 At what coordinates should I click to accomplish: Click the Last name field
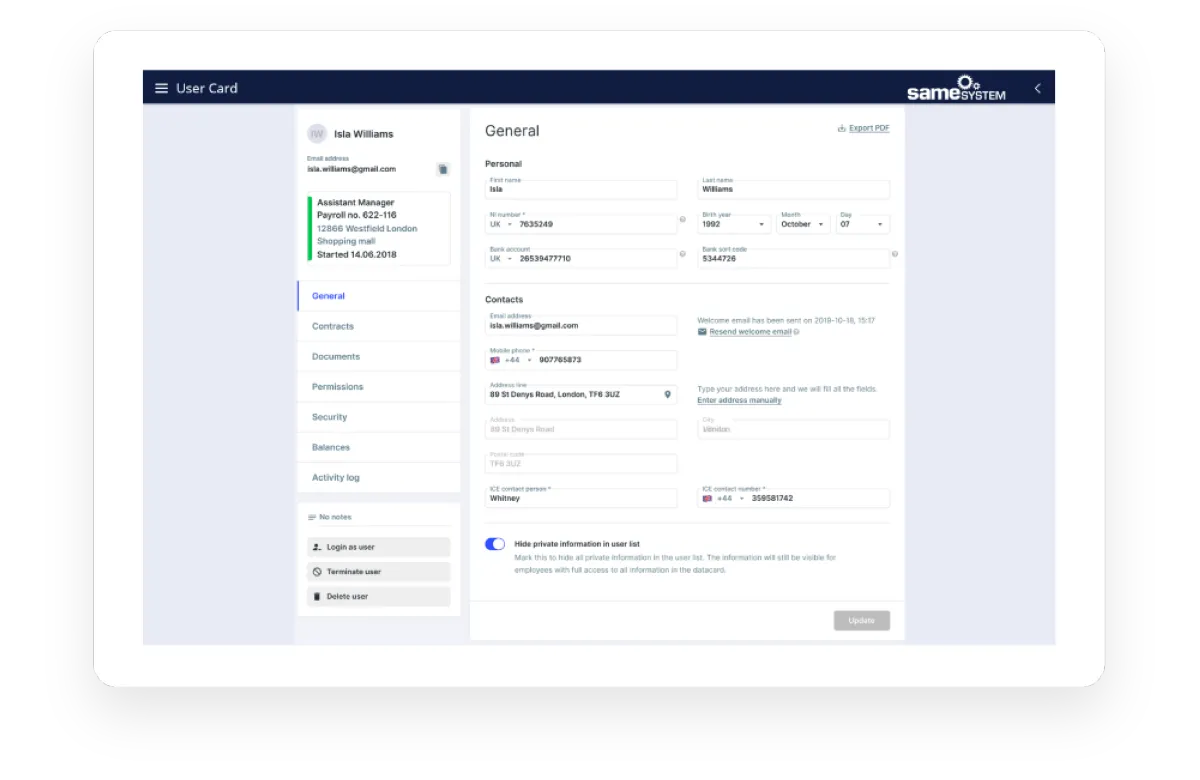793,188
